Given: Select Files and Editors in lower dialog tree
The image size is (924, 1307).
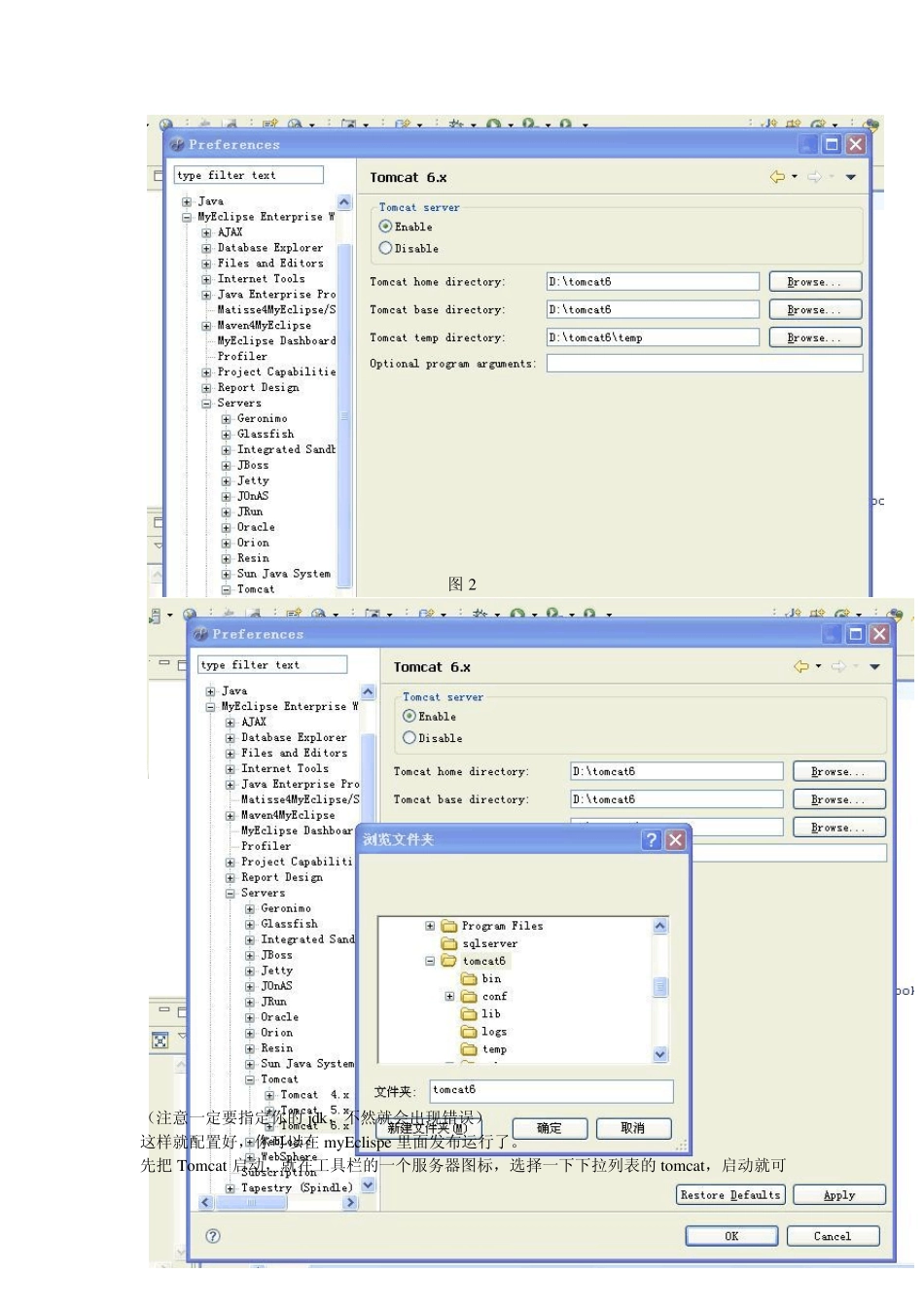Looking at the screenshot, I should click(294, 753).
